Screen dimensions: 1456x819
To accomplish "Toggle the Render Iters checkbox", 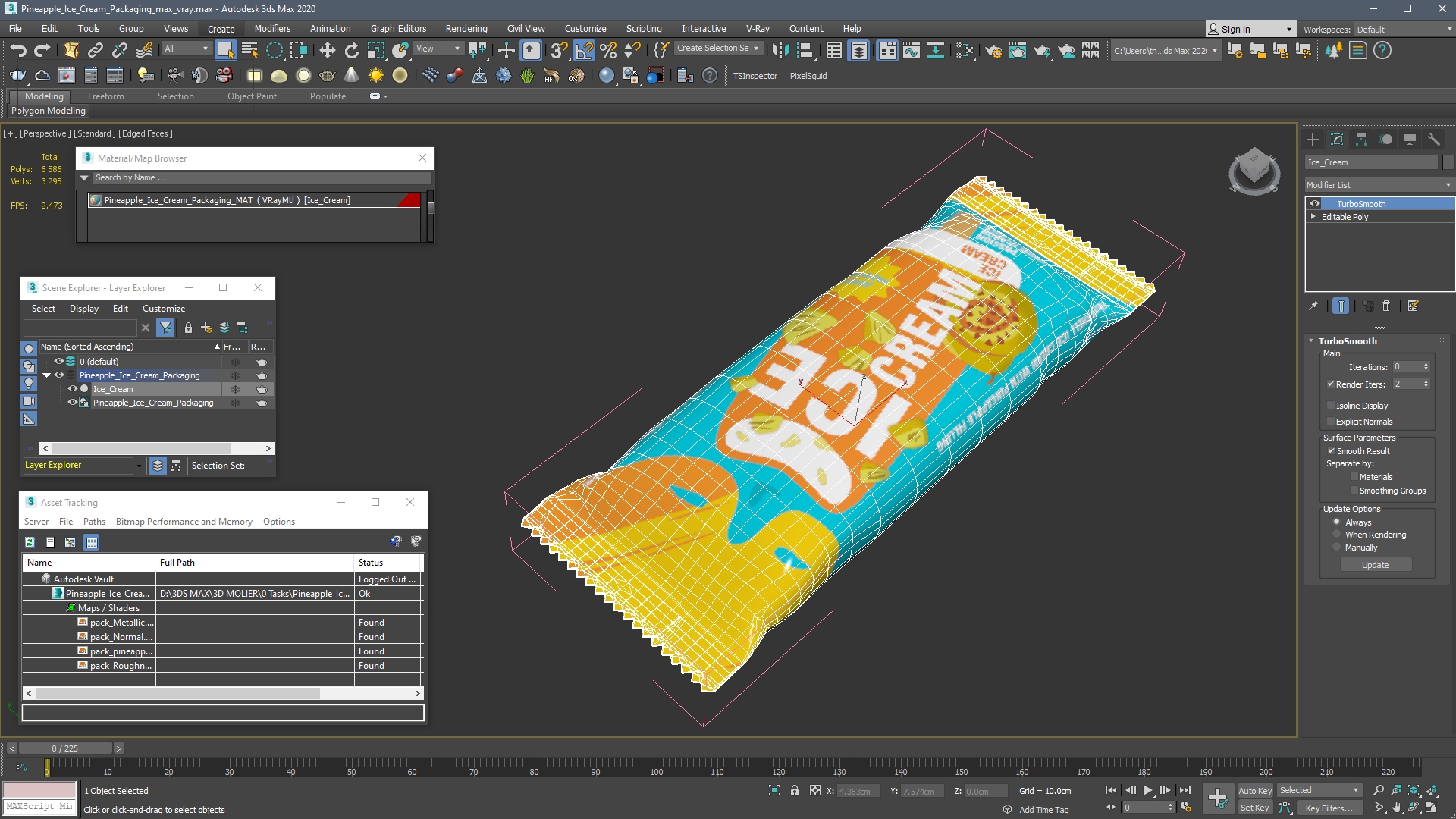I will coord(1331,384).
